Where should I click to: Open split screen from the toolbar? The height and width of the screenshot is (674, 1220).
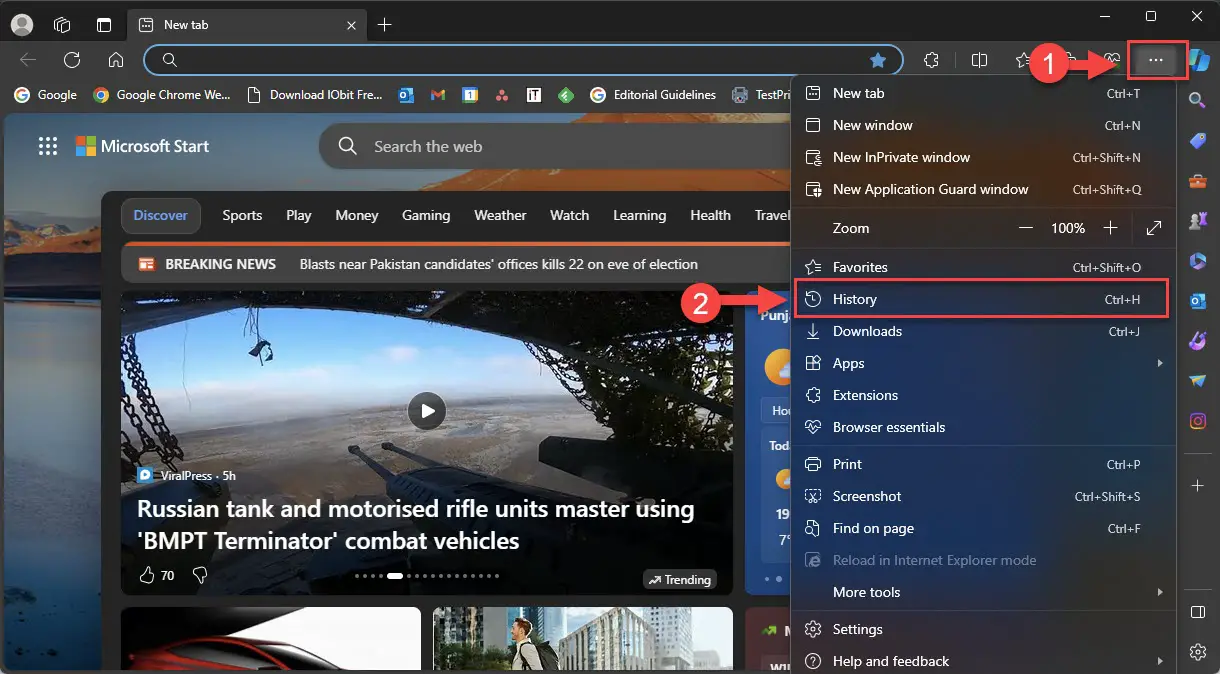[x=979, y=60]
